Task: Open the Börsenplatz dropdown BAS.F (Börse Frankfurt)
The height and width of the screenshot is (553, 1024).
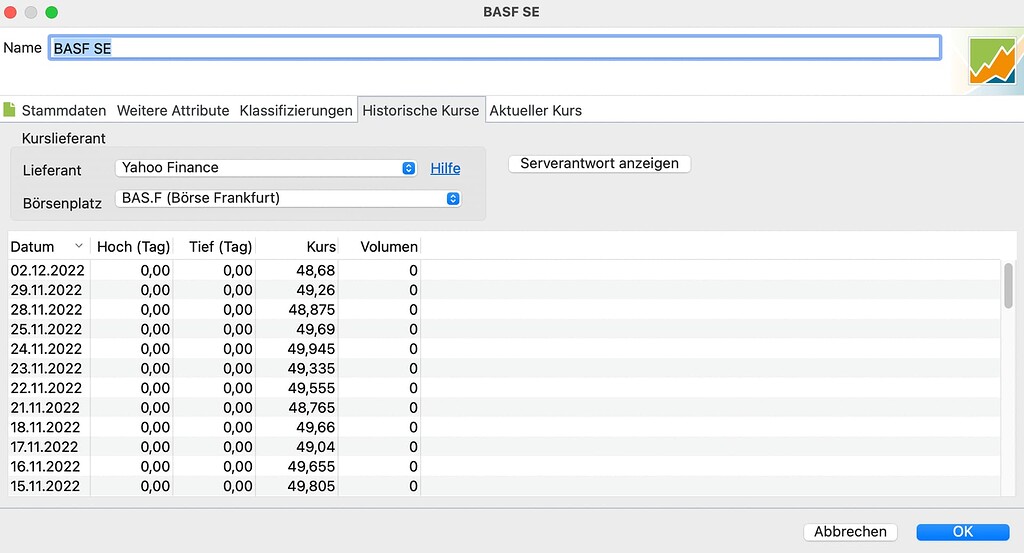Action: (288, 198)
